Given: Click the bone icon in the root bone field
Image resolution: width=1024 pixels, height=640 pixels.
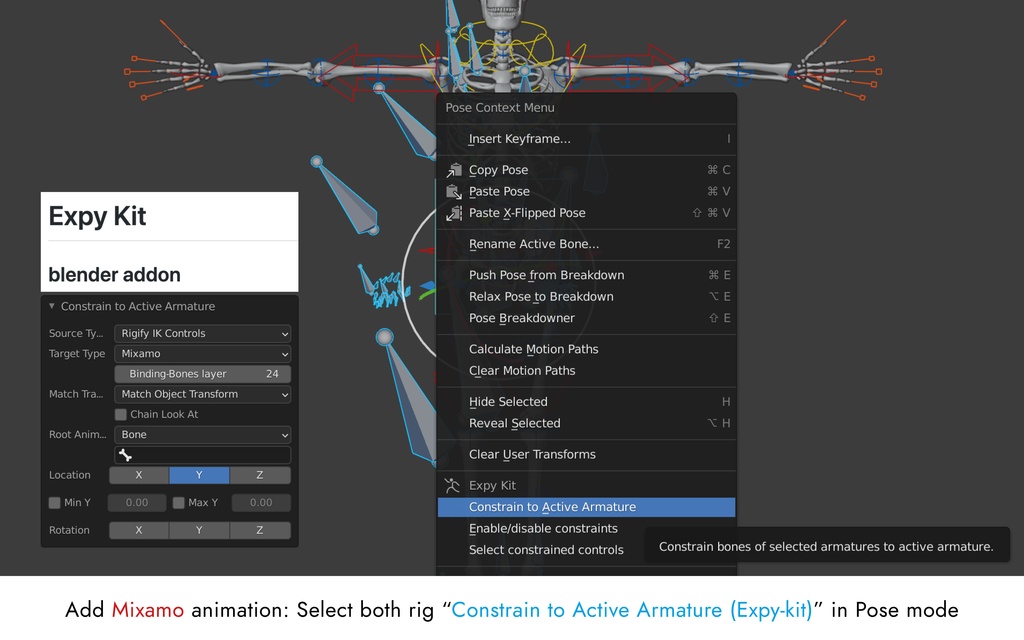Looking at the screenshot, I should coord(125,455).
